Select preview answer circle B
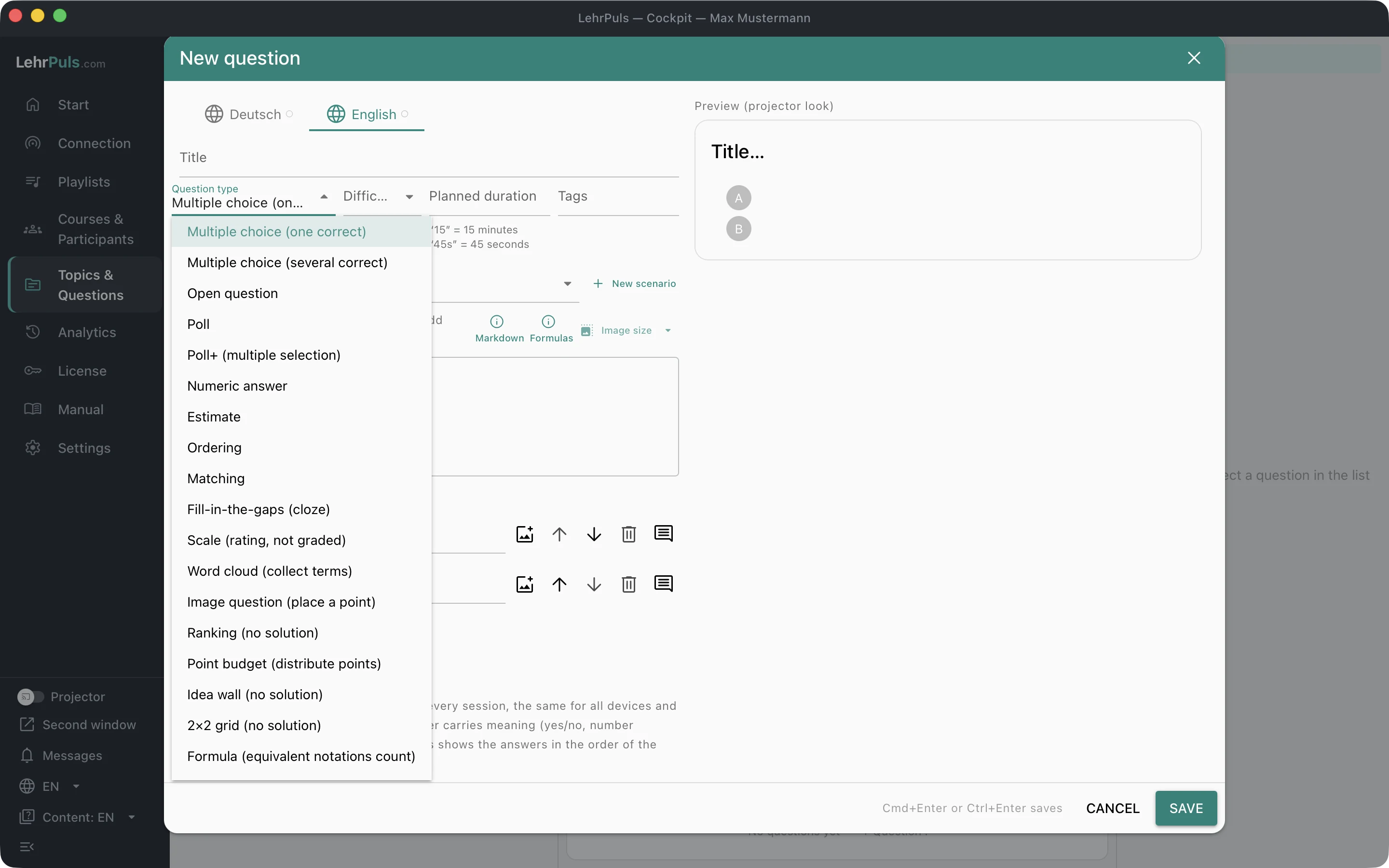 pos(738,229)
